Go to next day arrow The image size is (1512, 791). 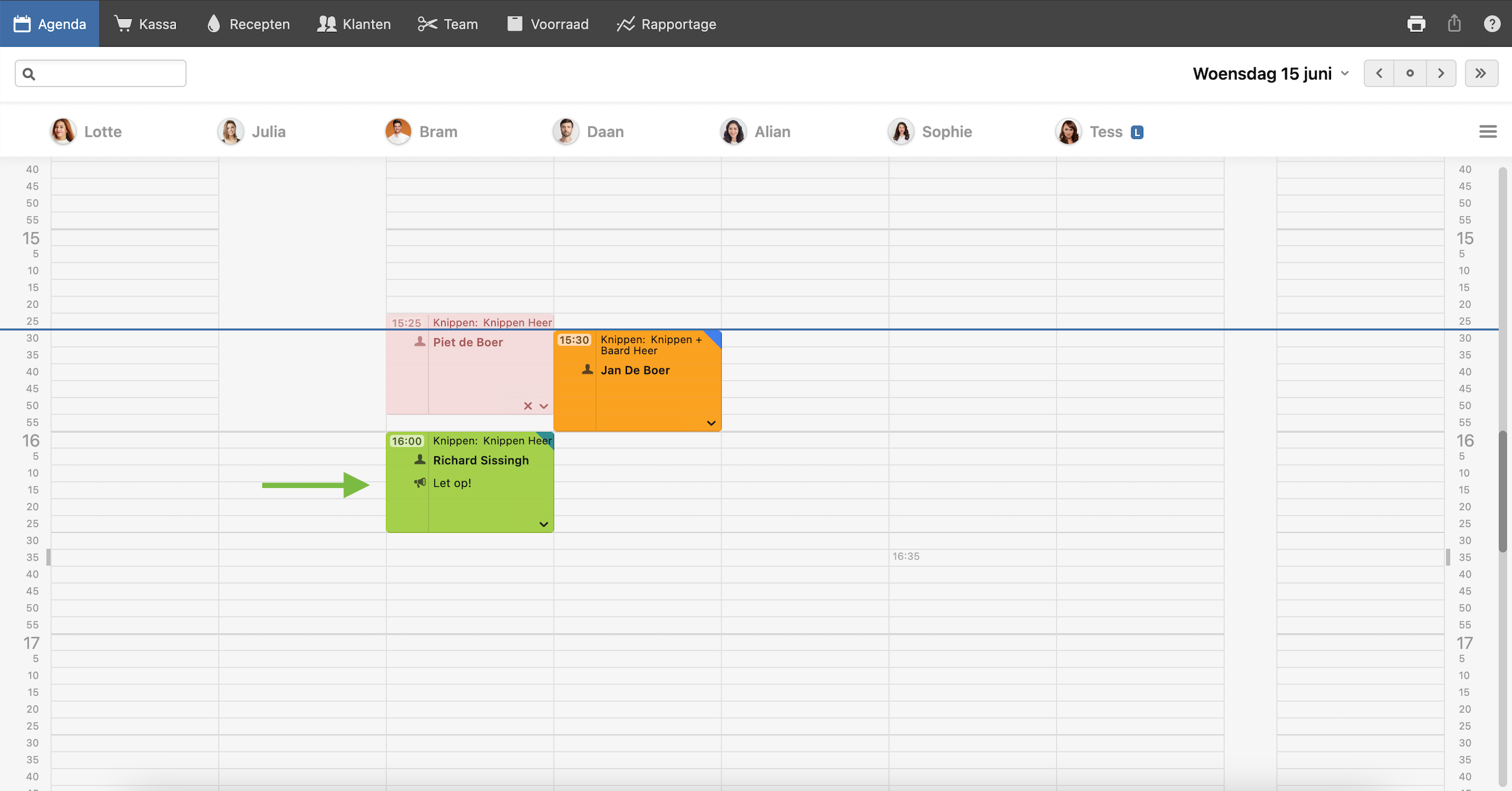(1441, 73)
